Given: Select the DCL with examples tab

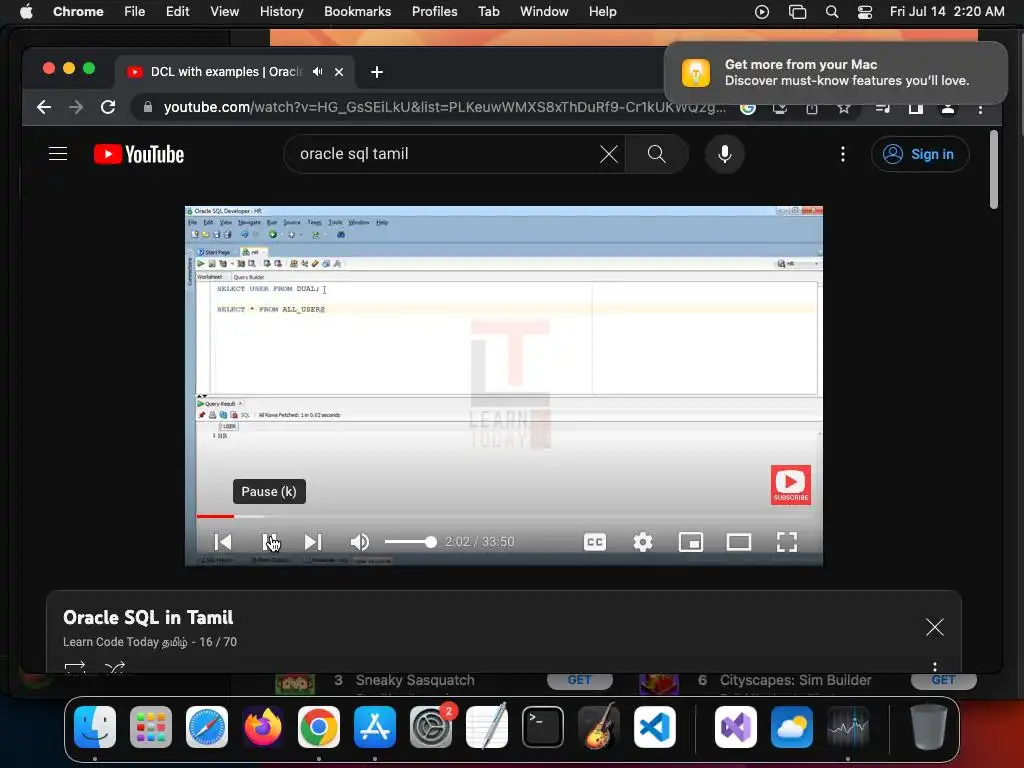Looking at the screenshot, I should [x=226, y=72].
